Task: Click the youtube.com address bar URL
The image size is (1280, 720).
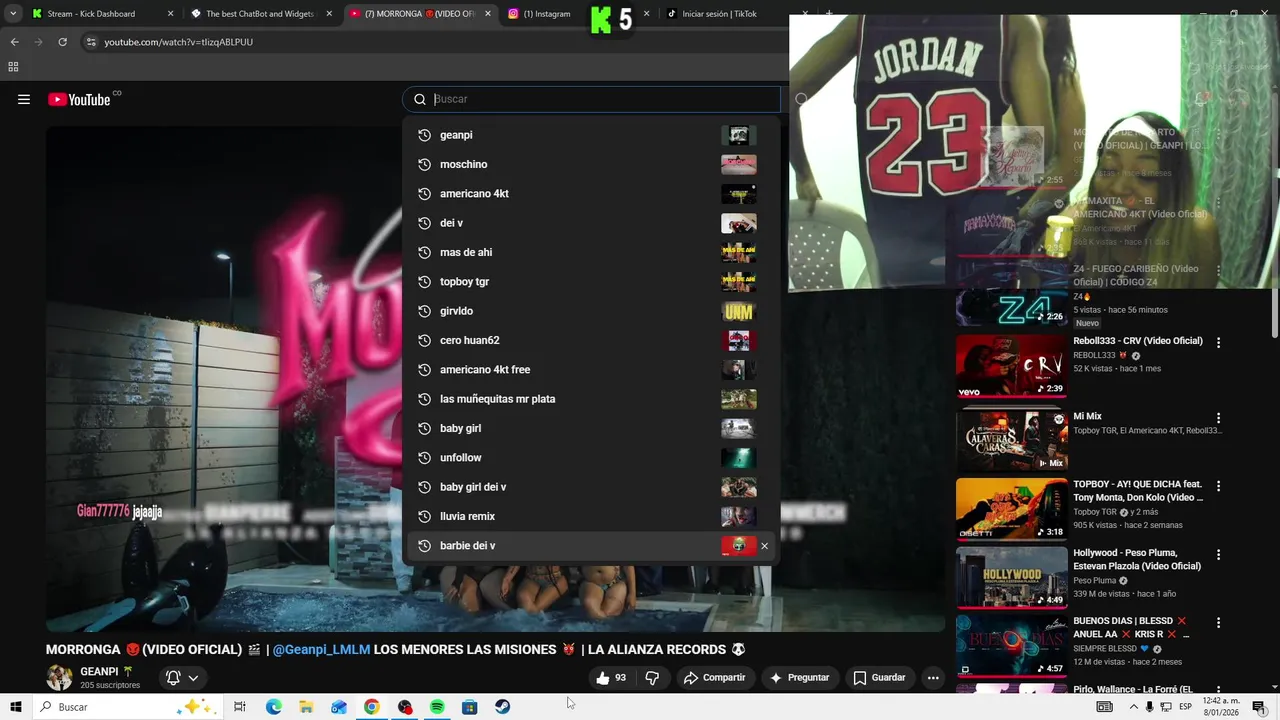Action: (x=178, y=42)
